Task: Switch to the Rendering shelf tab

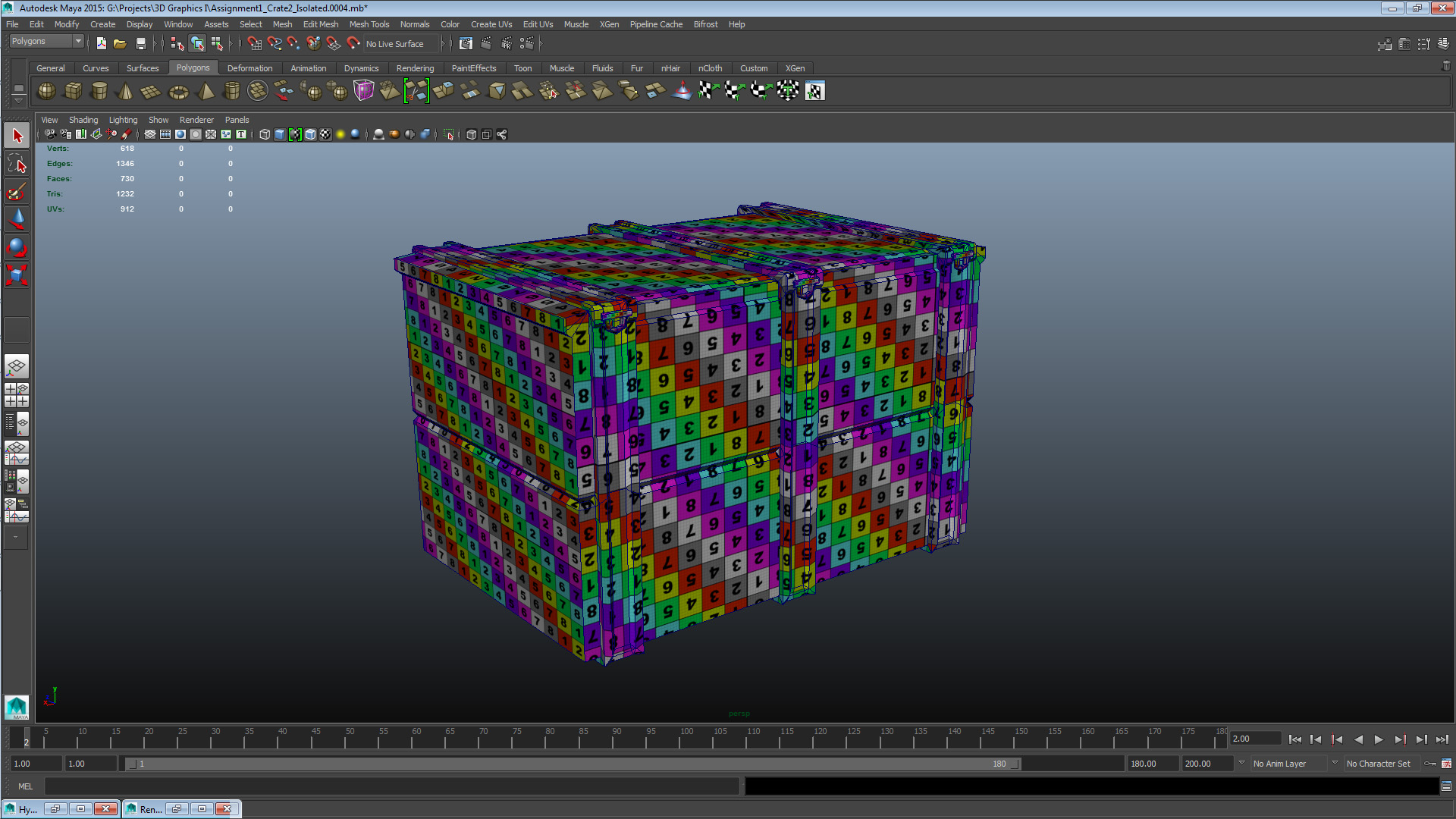Action: (416, 68)
